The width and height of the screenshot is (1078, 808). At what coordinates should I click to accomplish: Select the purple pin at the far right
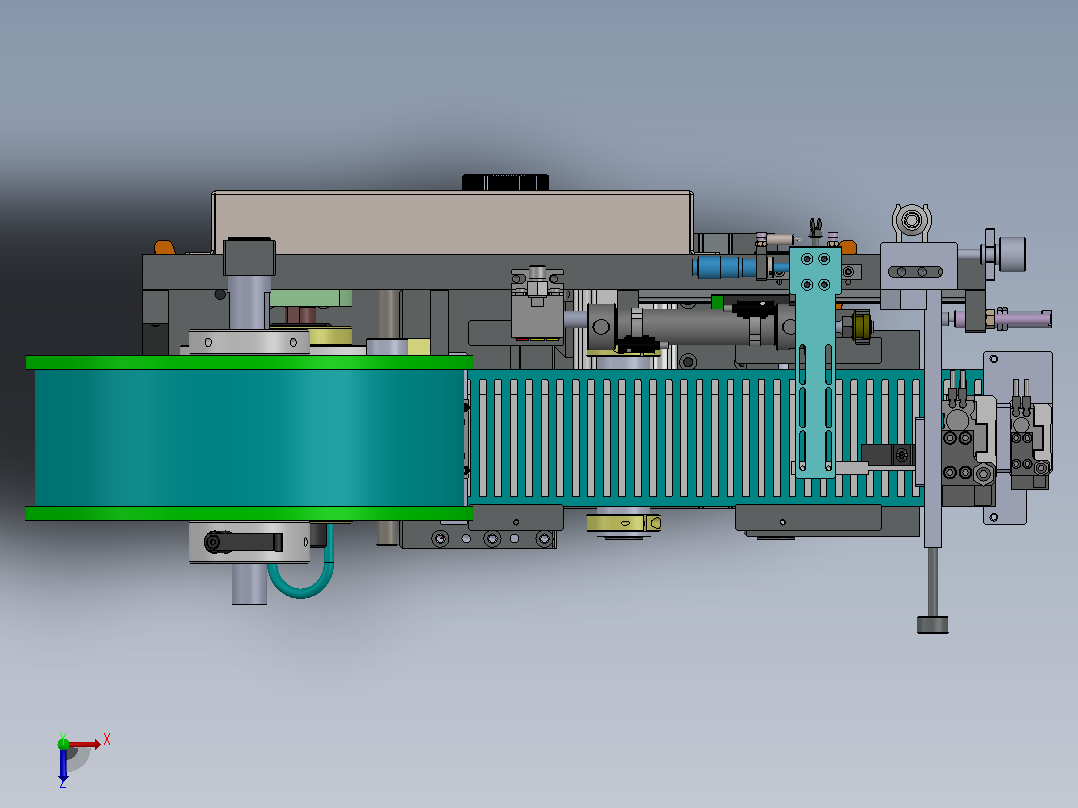[x=1022, y=318]
